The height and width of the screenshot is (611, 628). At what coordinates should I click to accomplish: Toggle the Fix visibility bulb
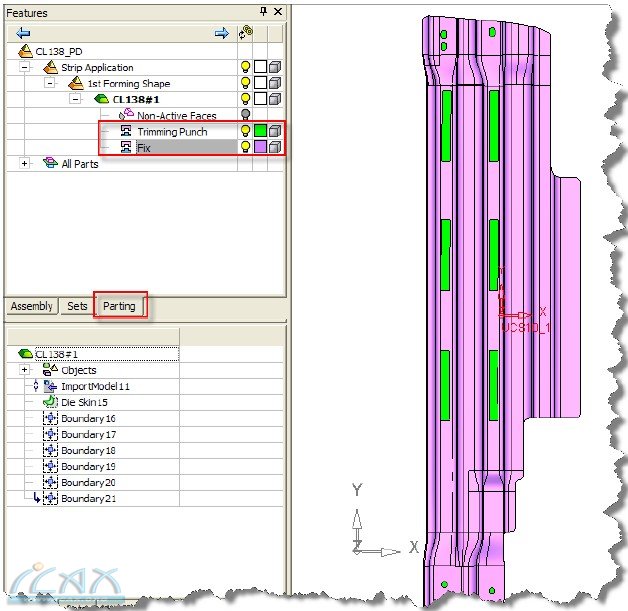246,147
